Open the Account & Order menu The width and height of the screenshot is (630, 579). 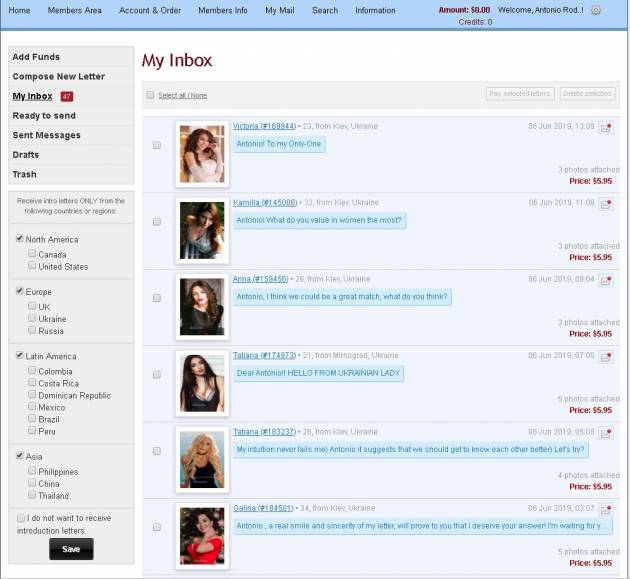click(x=150, y=10)
